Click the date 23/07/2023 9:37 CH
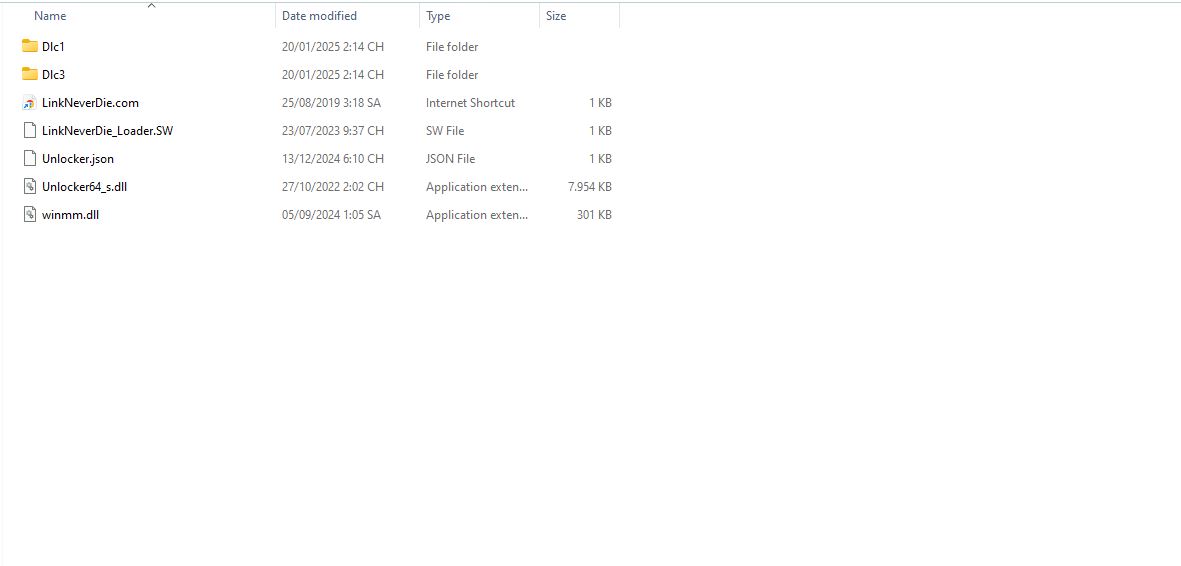1181x566 pixels. [333, 130]
